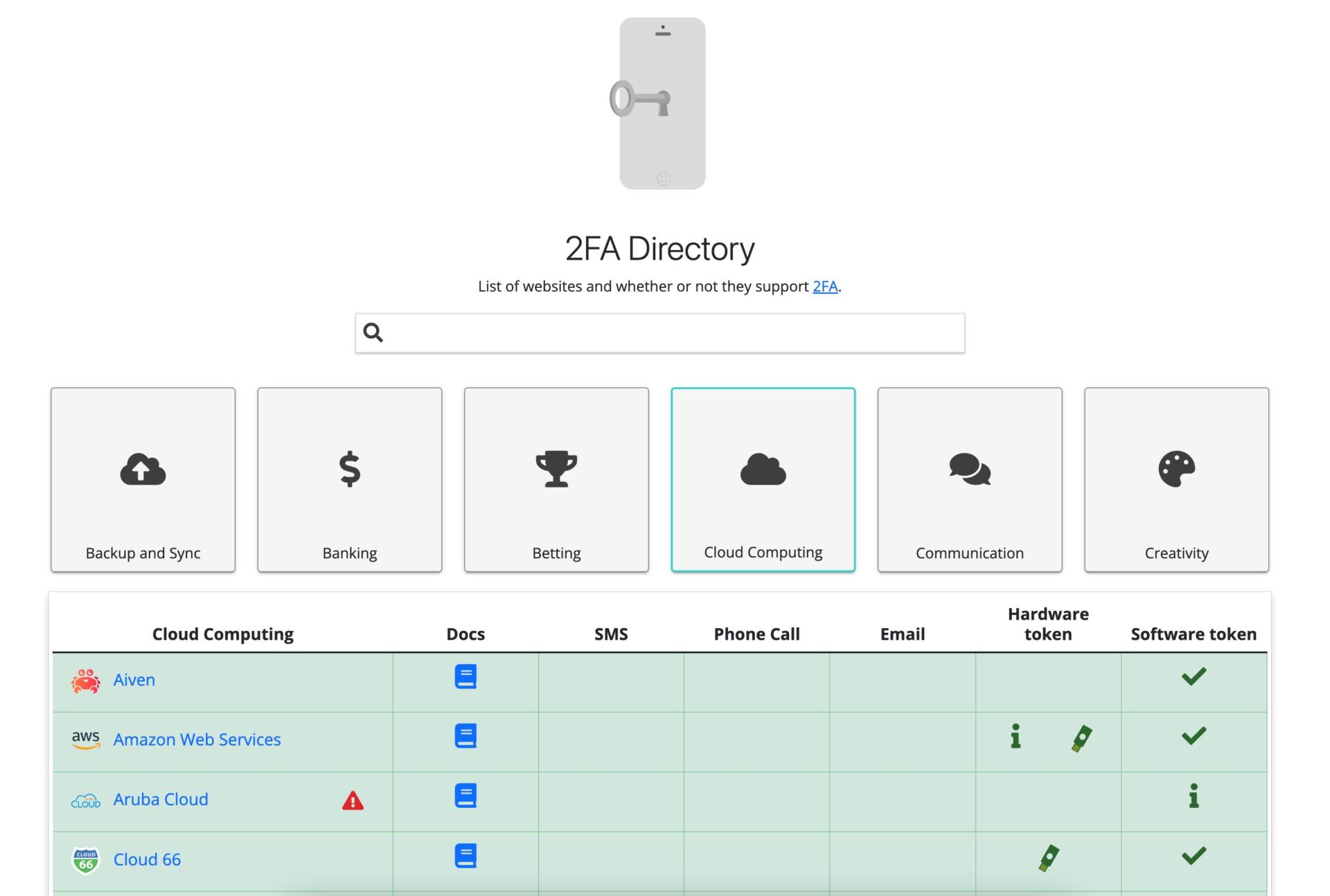The image size is (1330, 896).
Task: Click Aruba Cloud red warning triangle
Action: [x=353, y=800]
